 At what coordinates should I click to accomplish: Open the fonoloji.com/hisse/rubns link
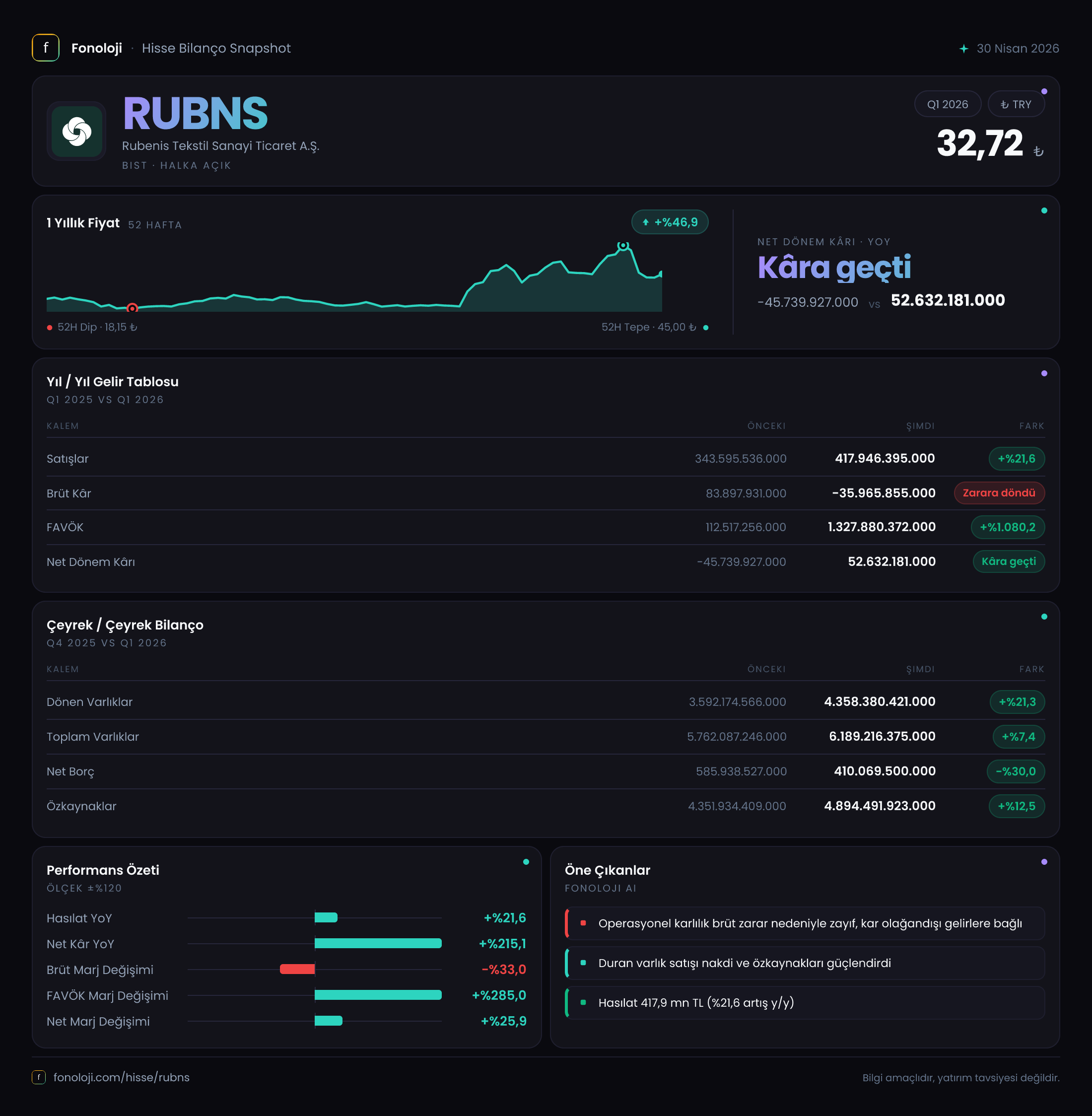click(x=122, y=1077)
